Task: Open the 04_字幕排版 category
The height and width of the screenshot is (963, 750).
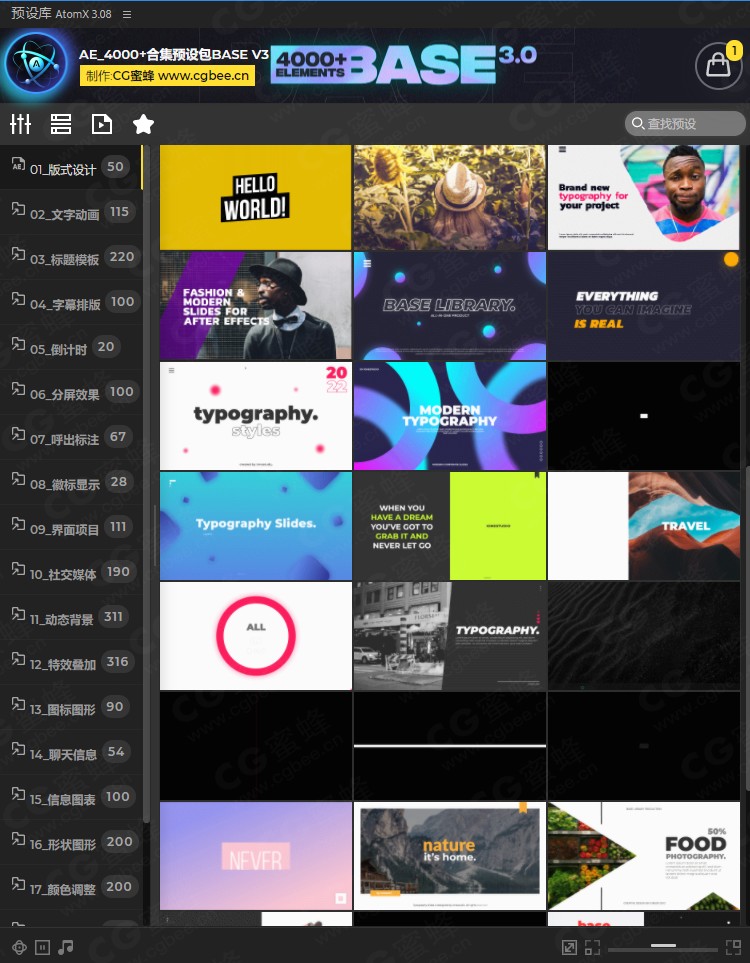Action: tap(71, 302)
